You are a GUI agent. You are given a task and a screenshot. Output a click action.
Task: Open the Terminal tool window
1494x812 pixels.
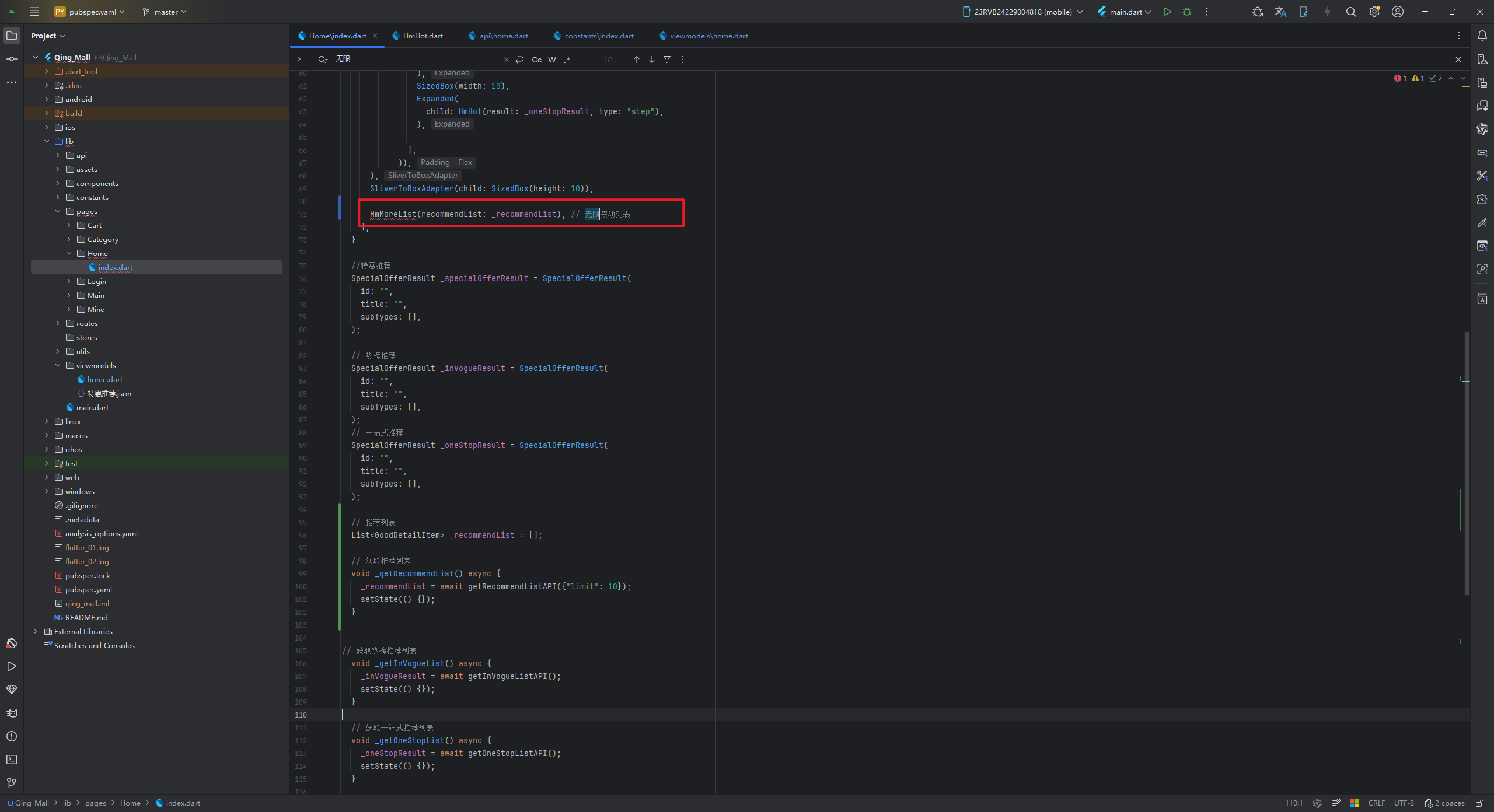[x=11, y=759]
